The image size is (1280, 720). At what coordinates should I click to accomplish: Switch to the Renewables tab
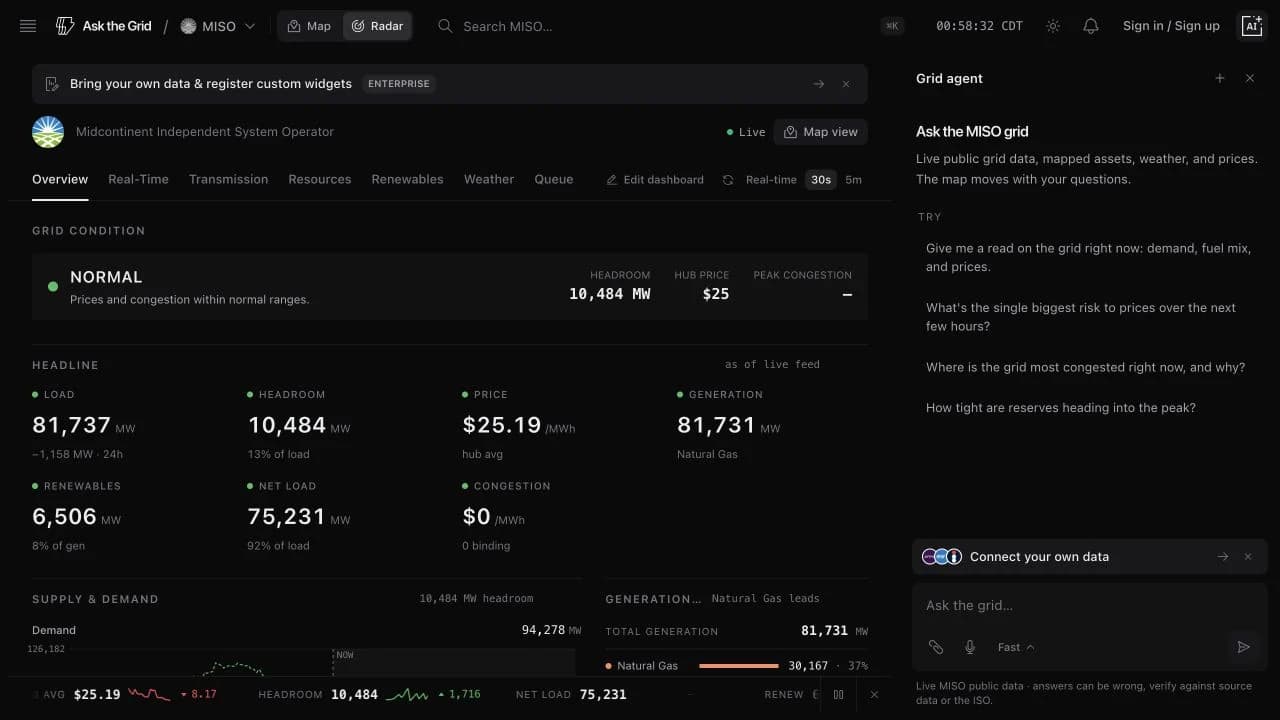point(407,179)
